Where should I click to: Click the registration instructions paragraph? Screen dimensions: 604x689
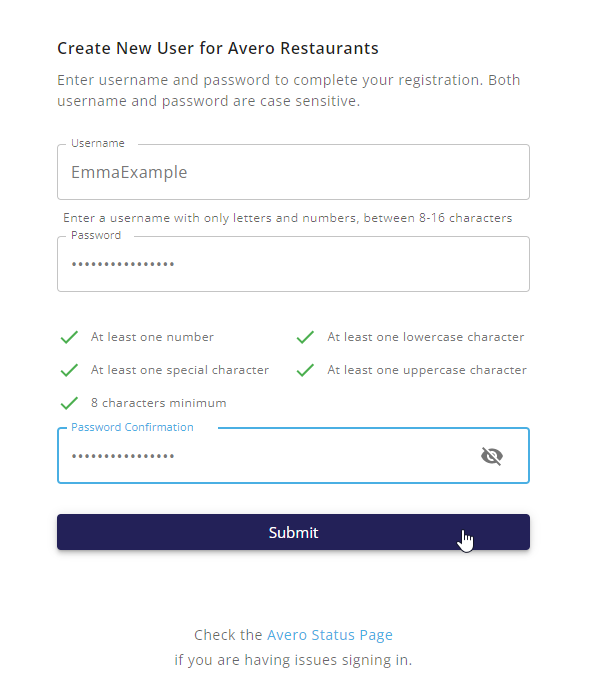(x=288, y=91)
